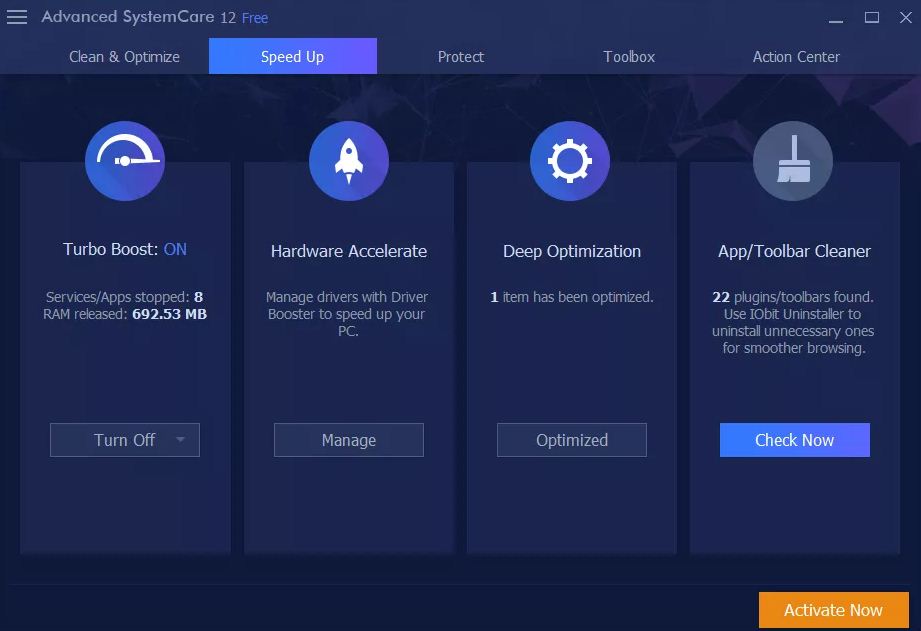Screen dimensions: 921x631
Task: Click the Hardware Accelerate heading
Action: [349, 251]
